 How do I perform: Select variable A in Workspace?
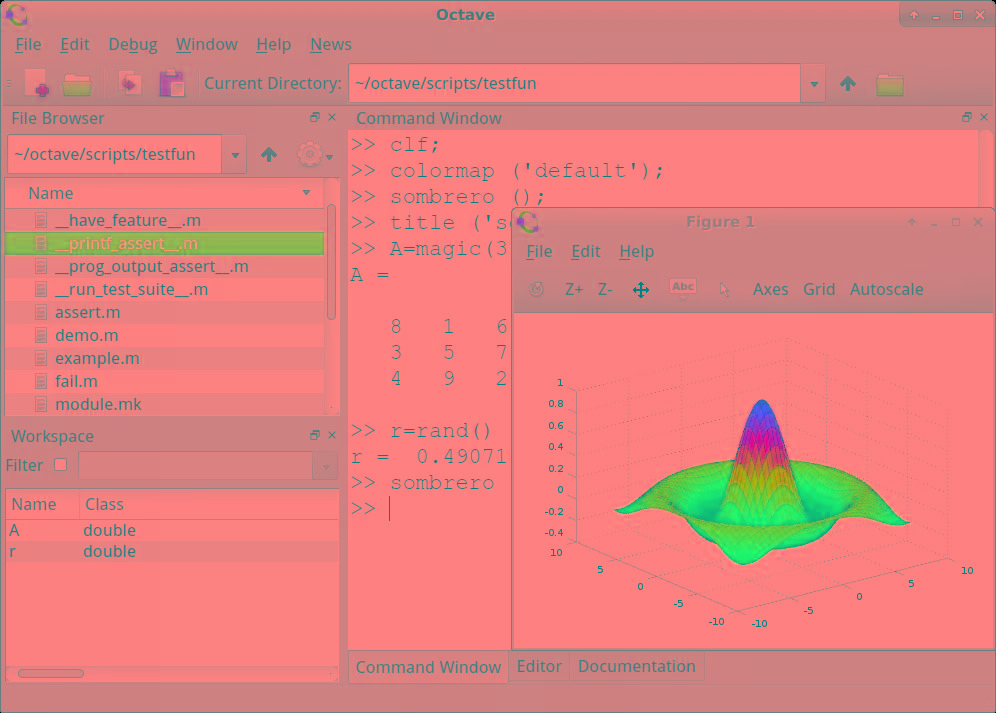click(172, 530)
